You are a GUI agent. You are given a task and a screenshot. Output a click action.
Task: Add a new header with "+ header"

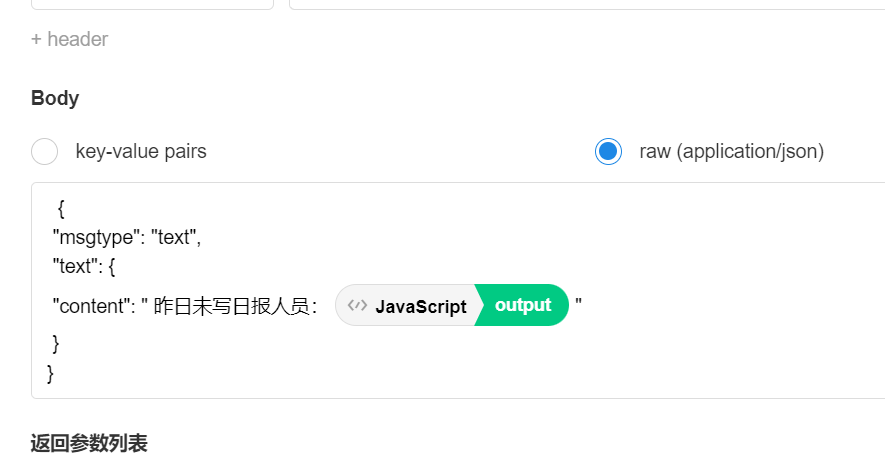(x=69, y=39)
